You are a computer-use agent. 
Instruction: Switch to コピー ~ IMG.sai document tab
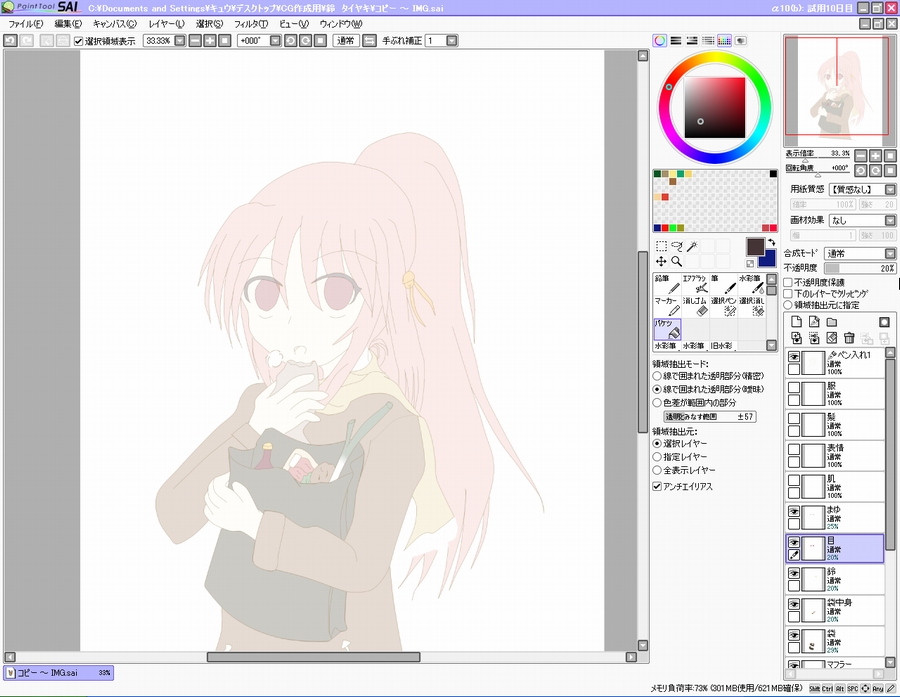tap(59, 672)
